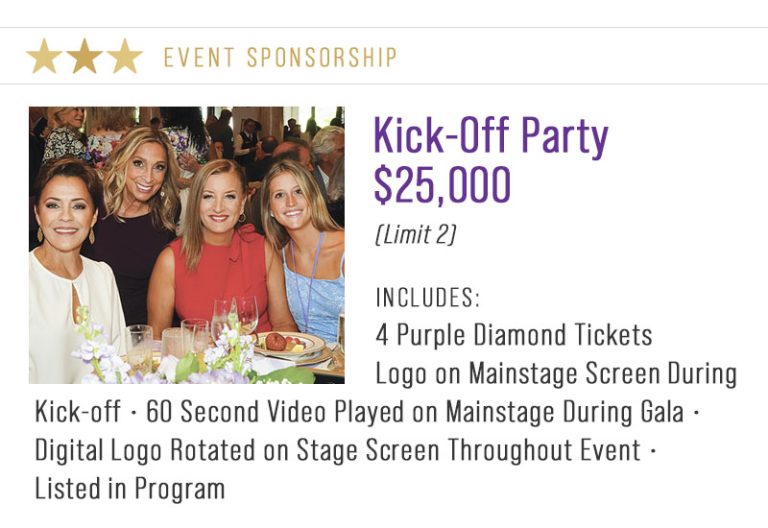768x528 pixels.
Task: Click the Logo on Mainstage Screen text
Action: (x=555, y=374)
